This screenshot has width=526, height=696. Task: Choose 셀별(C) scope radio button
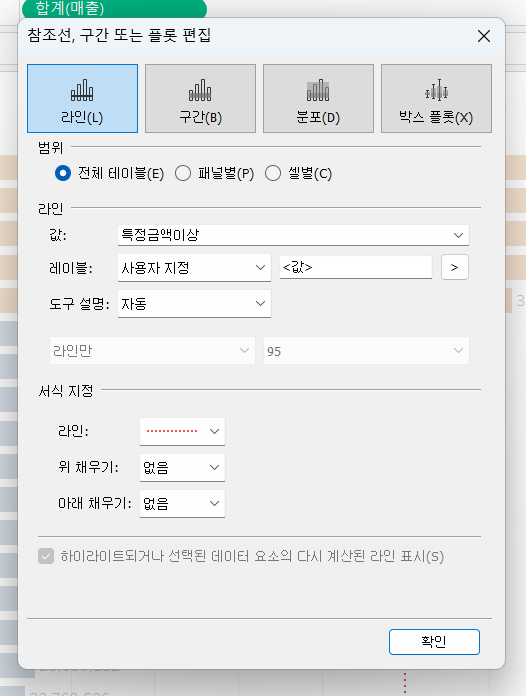(273, 173)
